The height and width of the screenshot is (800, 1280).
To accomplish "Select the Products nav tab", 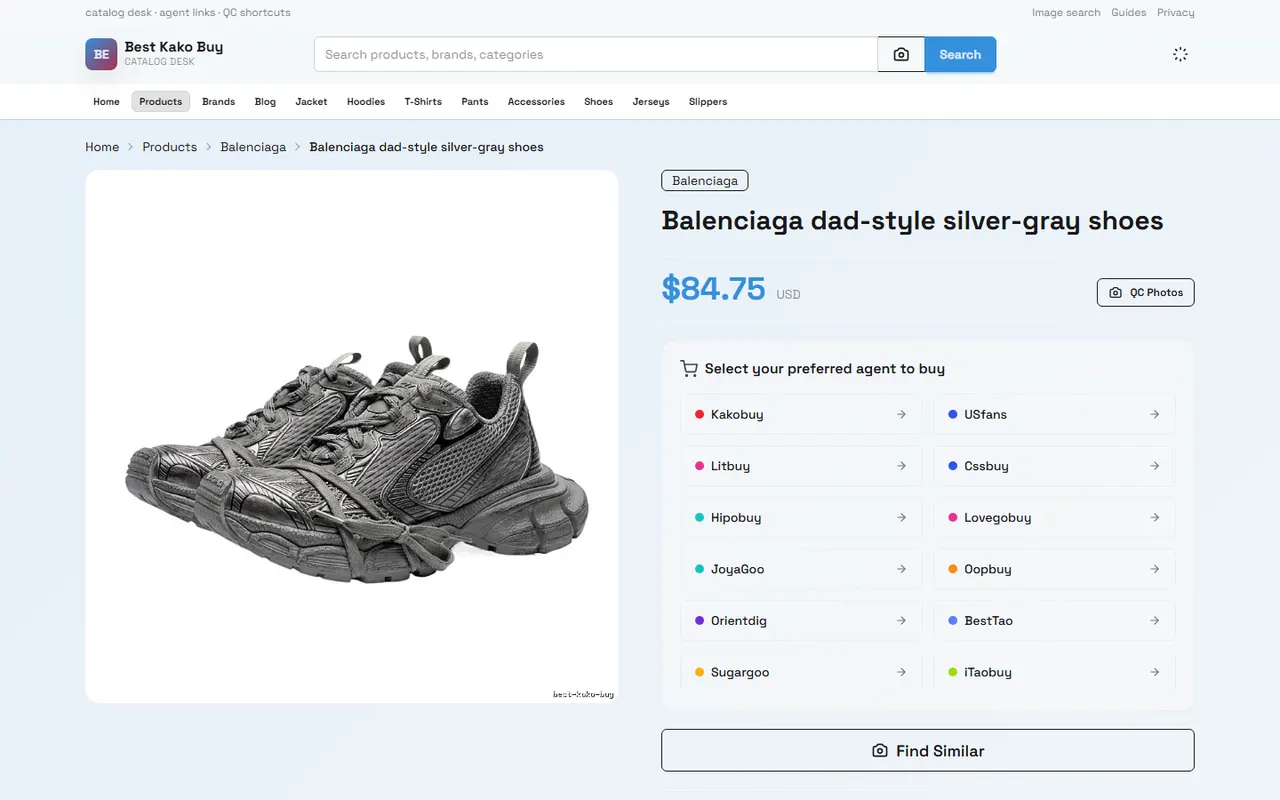I will [x=161, y=101].
